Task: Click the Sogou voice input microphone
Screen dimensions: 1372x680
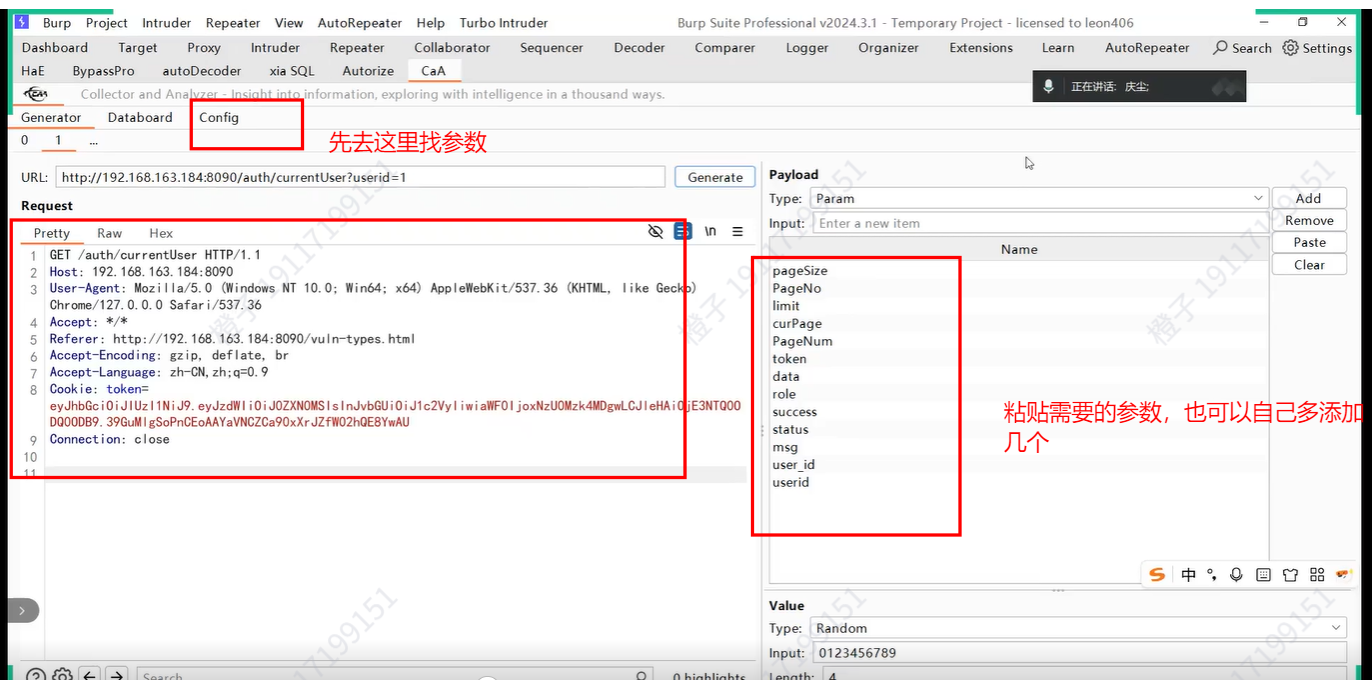Action: pyautogui.click(x=1237, y=575)
